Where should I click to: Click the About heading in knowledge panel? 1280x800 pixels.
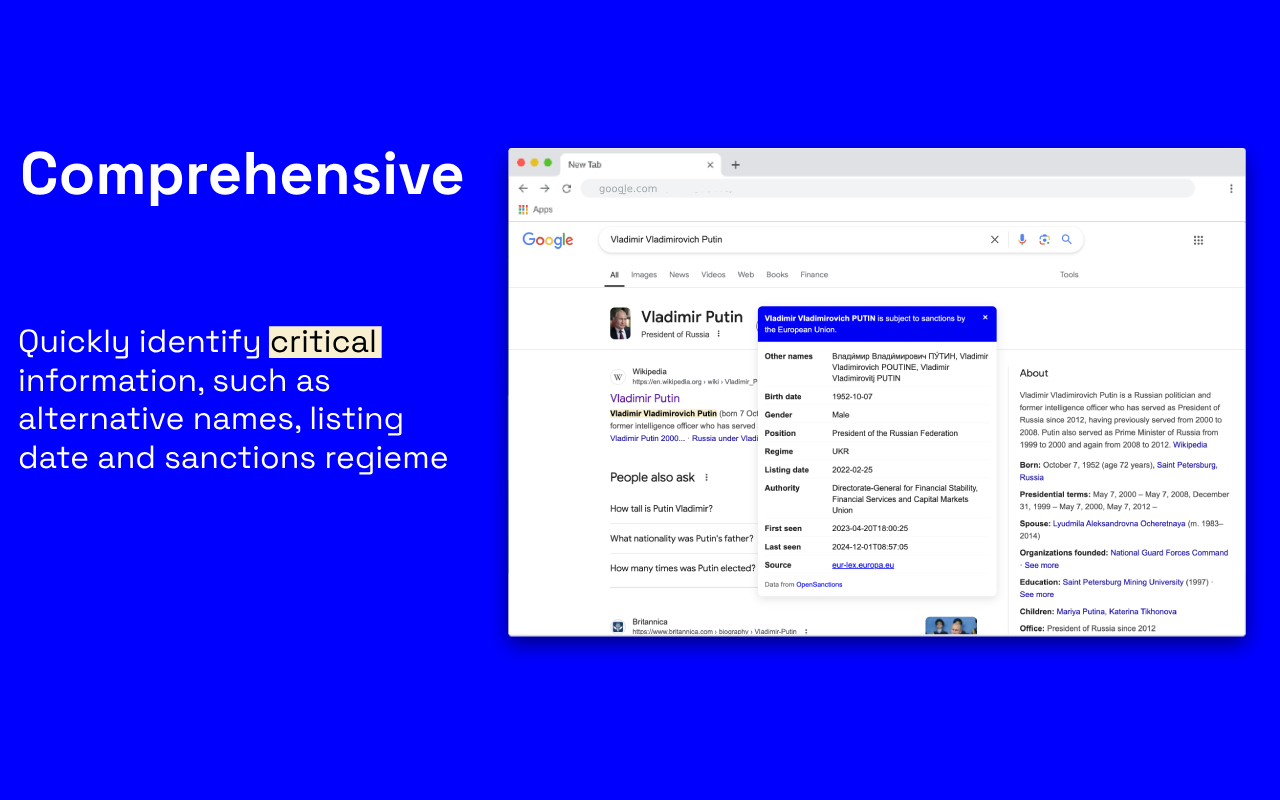click(1034, 373)
